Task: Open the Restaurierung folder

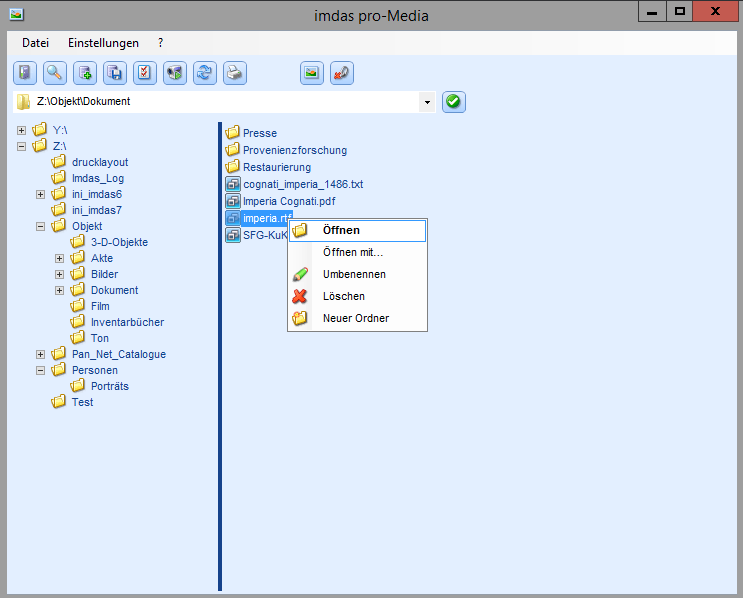Action: click(x=277, y=167)
